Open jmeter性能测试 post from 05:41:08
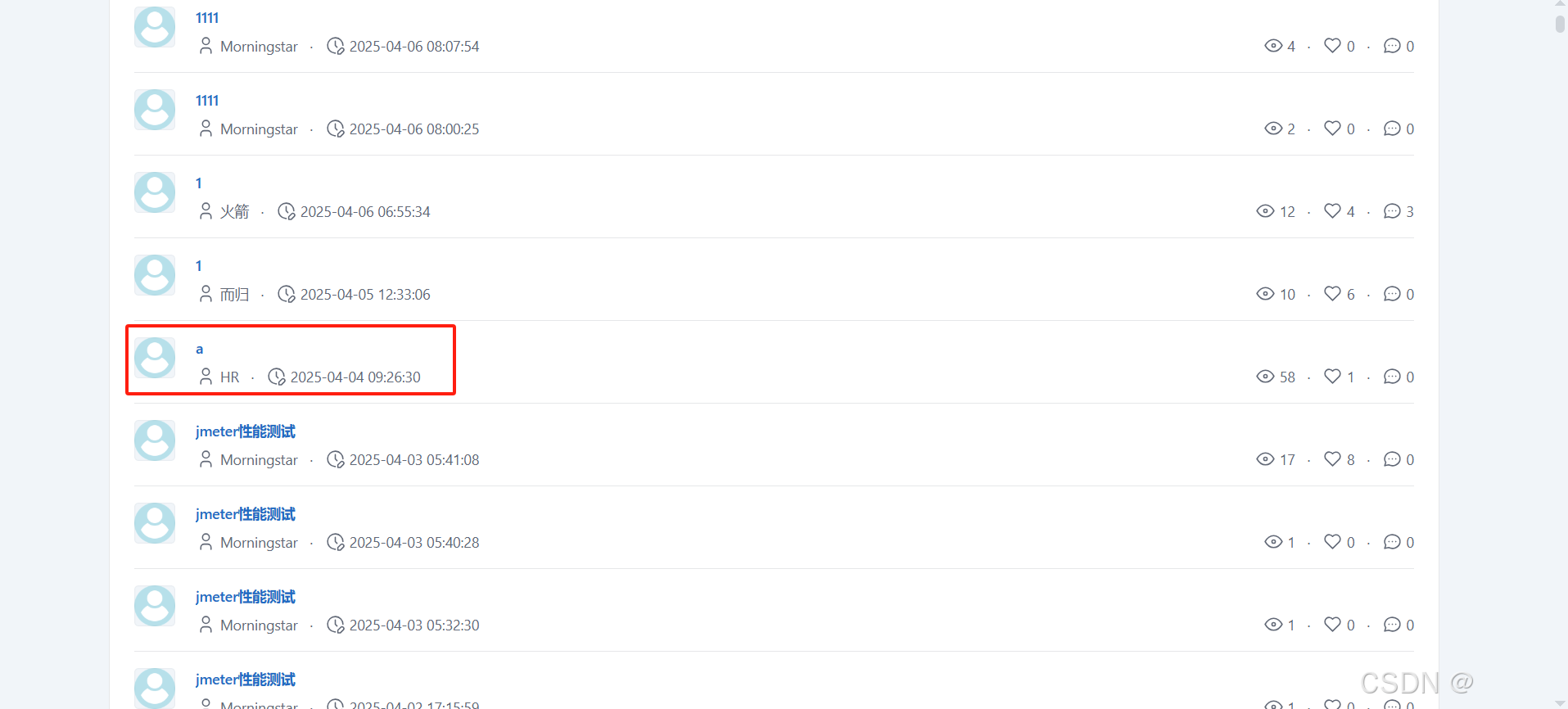The width and height of the screenshot is (1568, 709). tap(246, 431)
